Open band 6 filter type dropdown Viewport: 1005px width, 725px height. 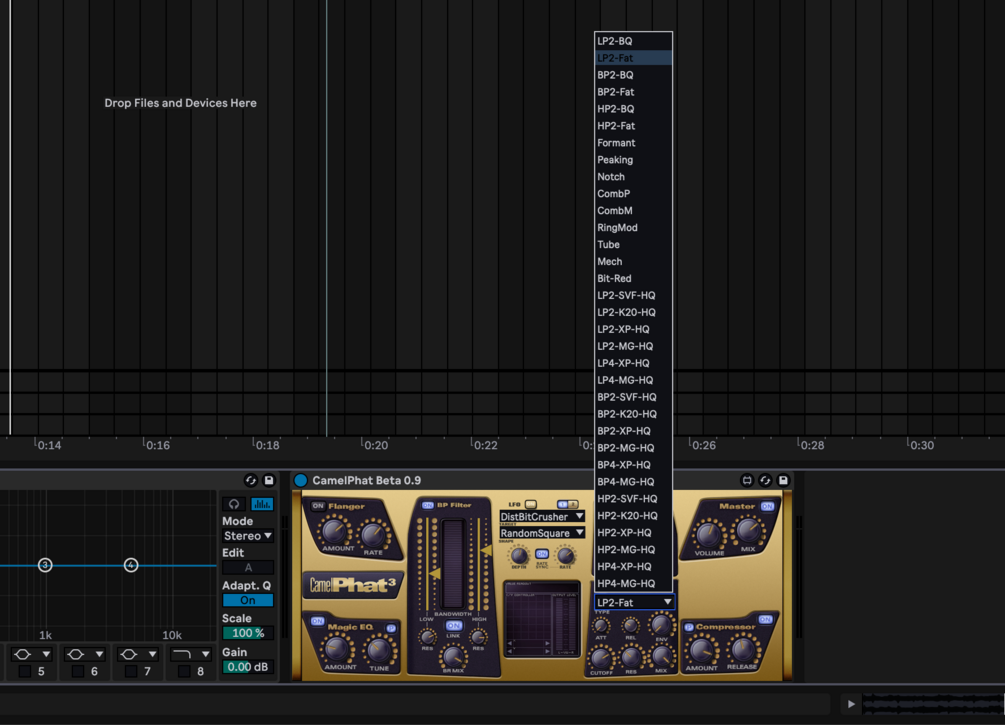coord(84,654)
